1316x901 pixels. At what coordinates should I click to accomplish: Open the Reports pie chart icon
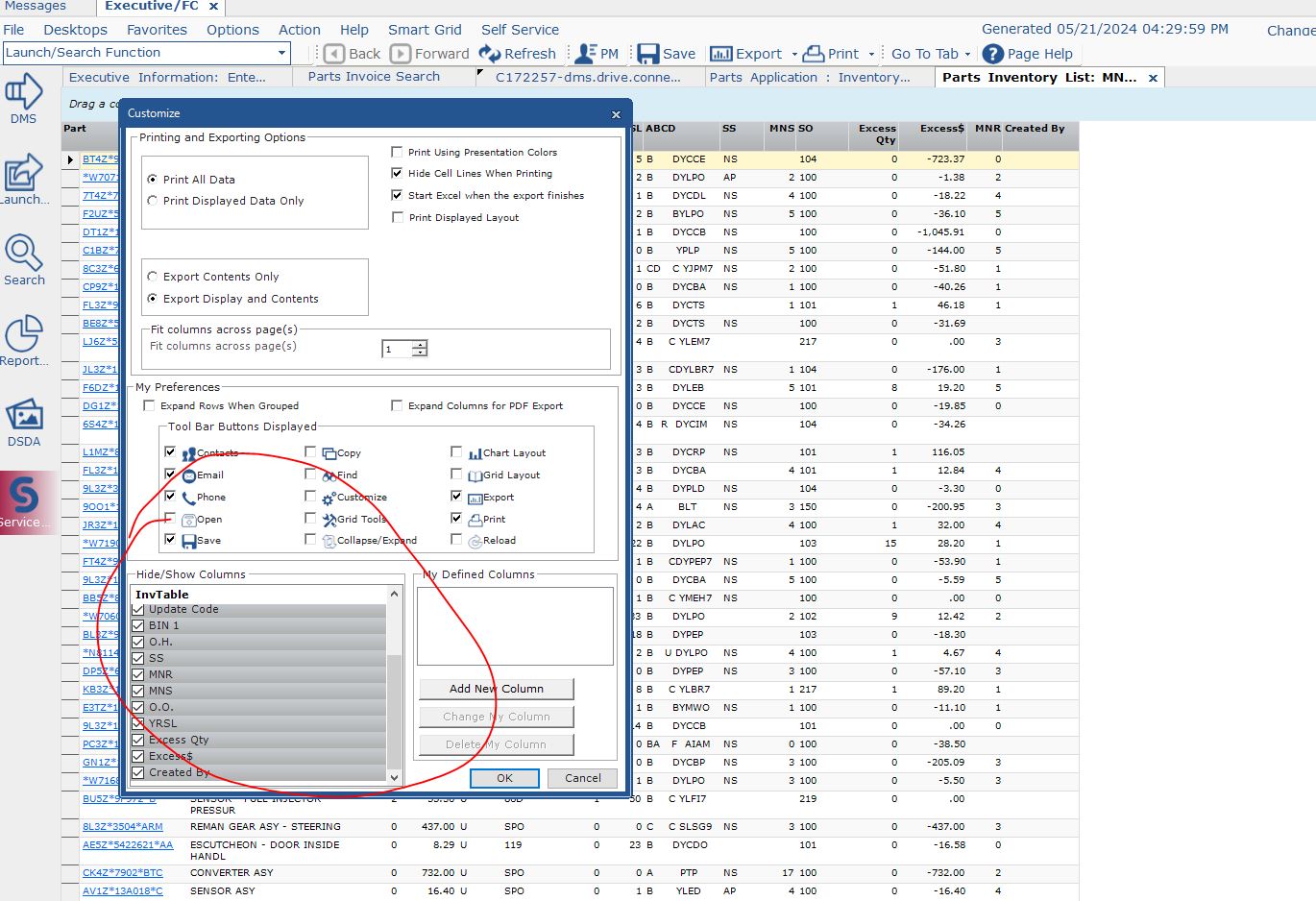[23, 334]
